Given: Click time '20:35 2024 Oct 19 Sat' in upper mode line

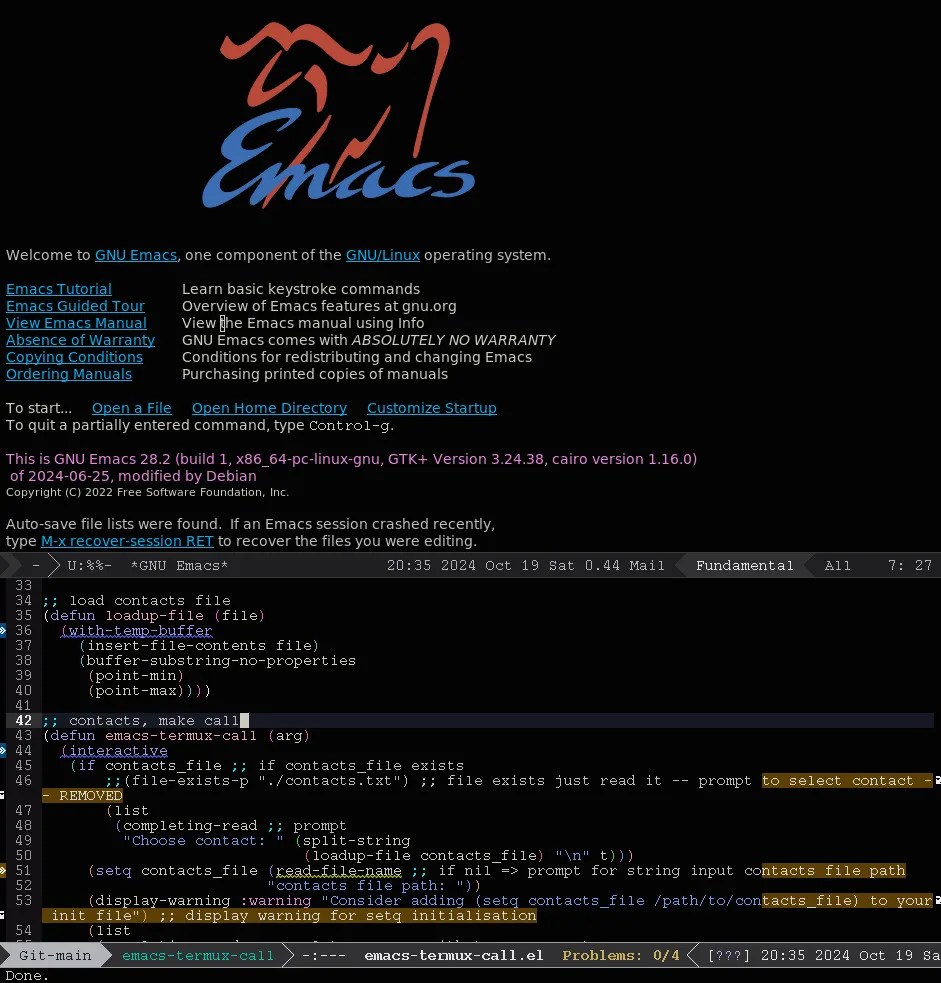Looking at the screenshot, I should [481, 565].
